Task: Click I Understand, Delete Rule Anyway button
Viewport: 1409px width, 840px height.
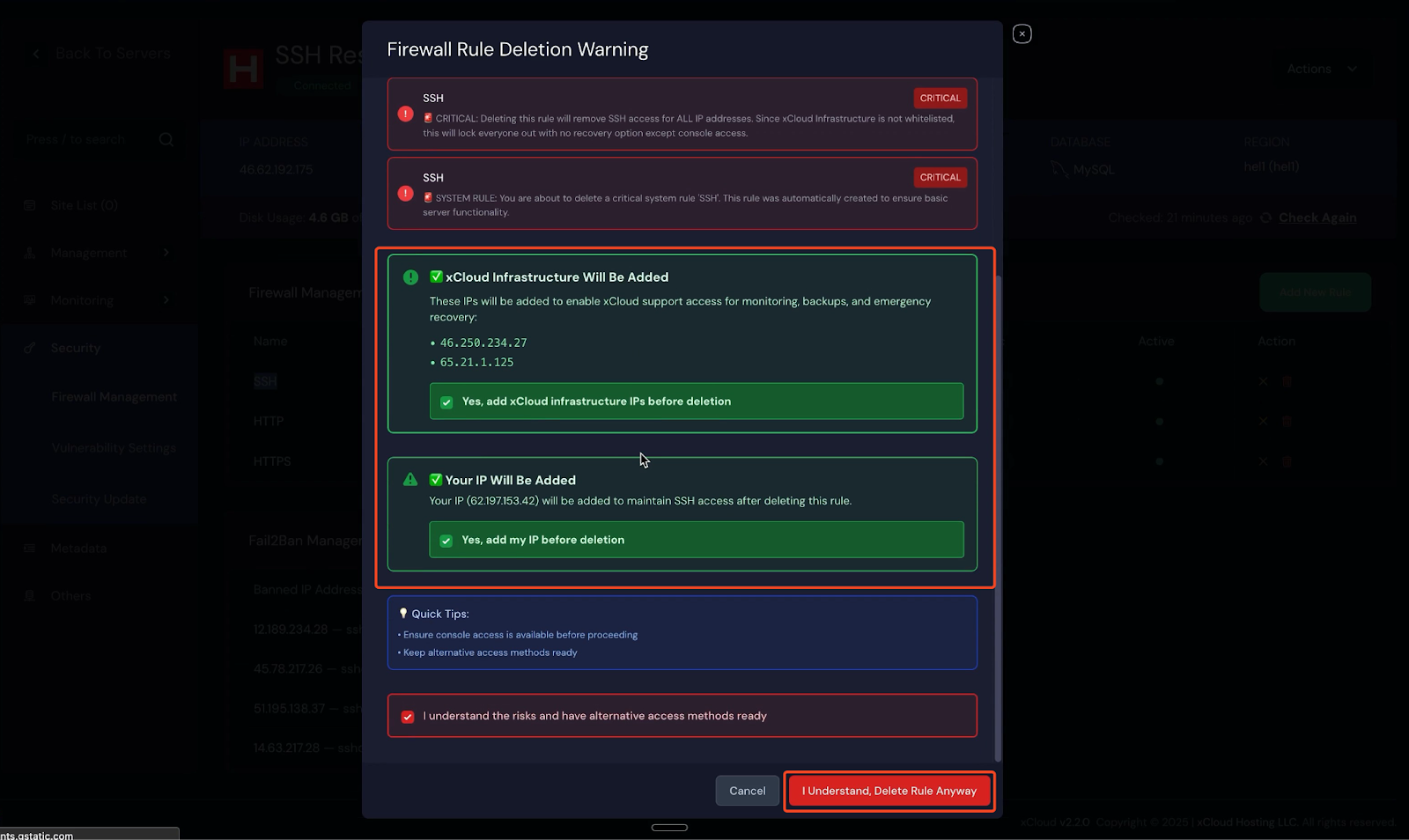Action: 889,791
